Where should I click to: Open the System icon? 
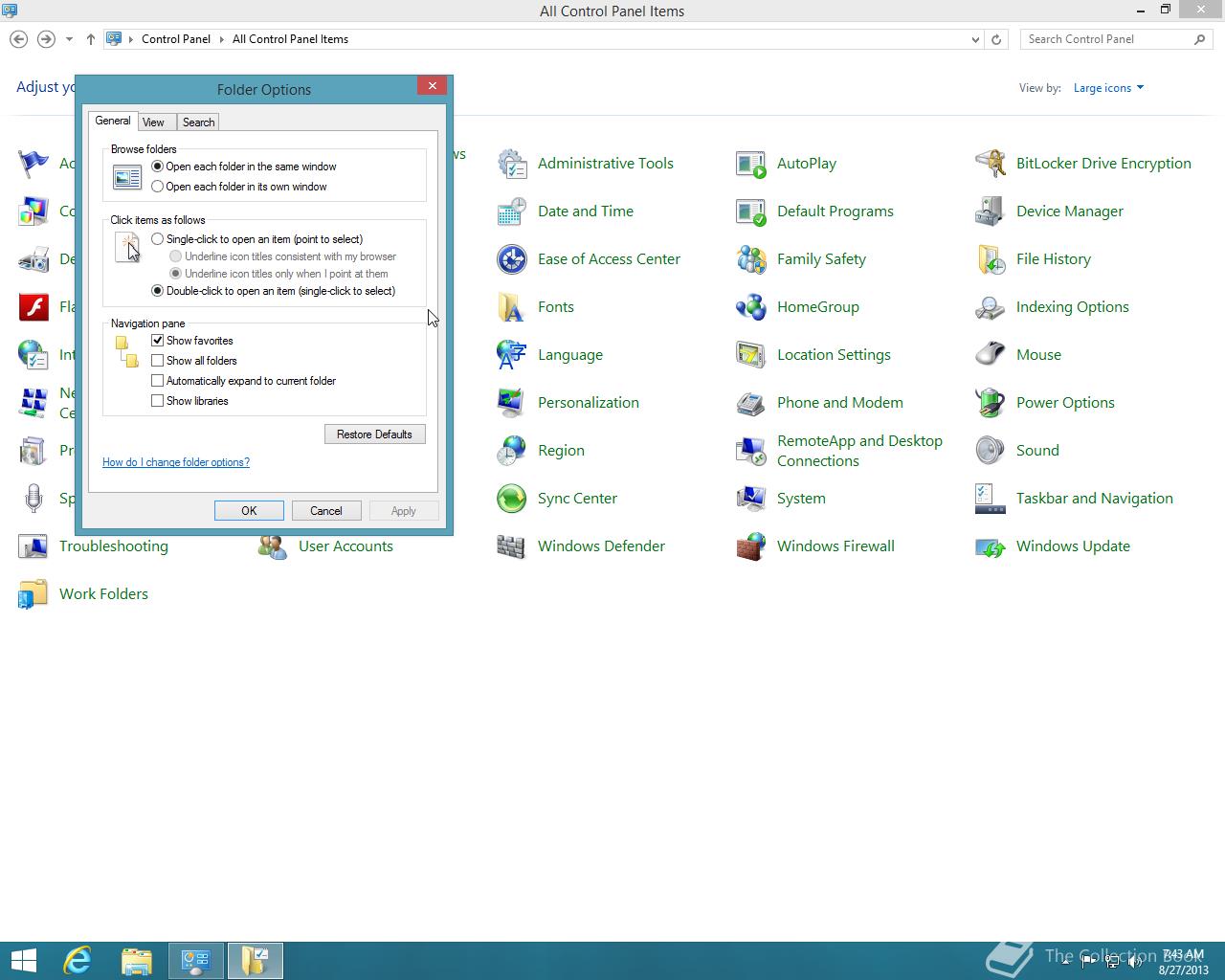[751, 499]
